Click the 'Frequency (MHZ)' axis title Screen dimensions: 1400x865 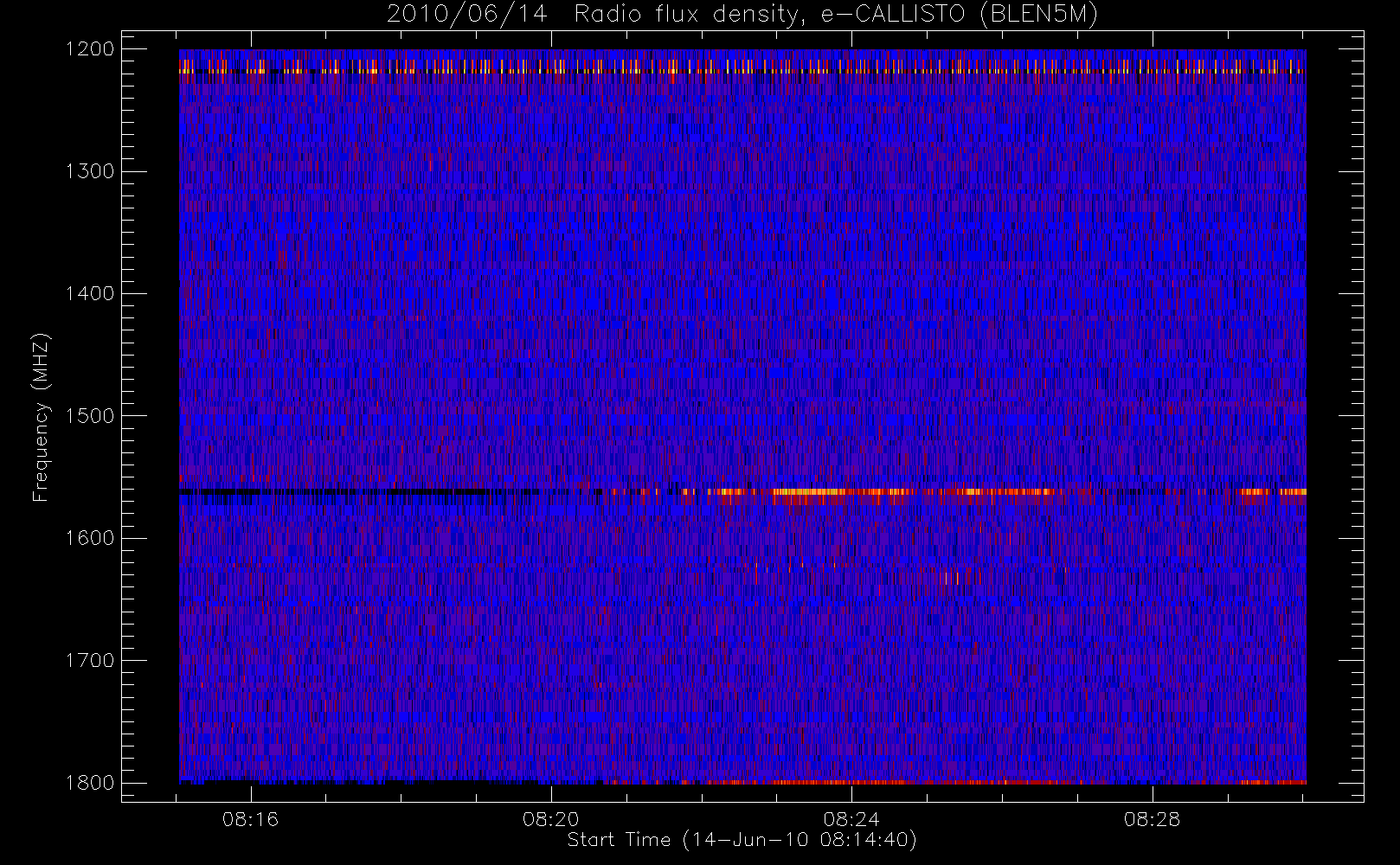click(41, 417)
